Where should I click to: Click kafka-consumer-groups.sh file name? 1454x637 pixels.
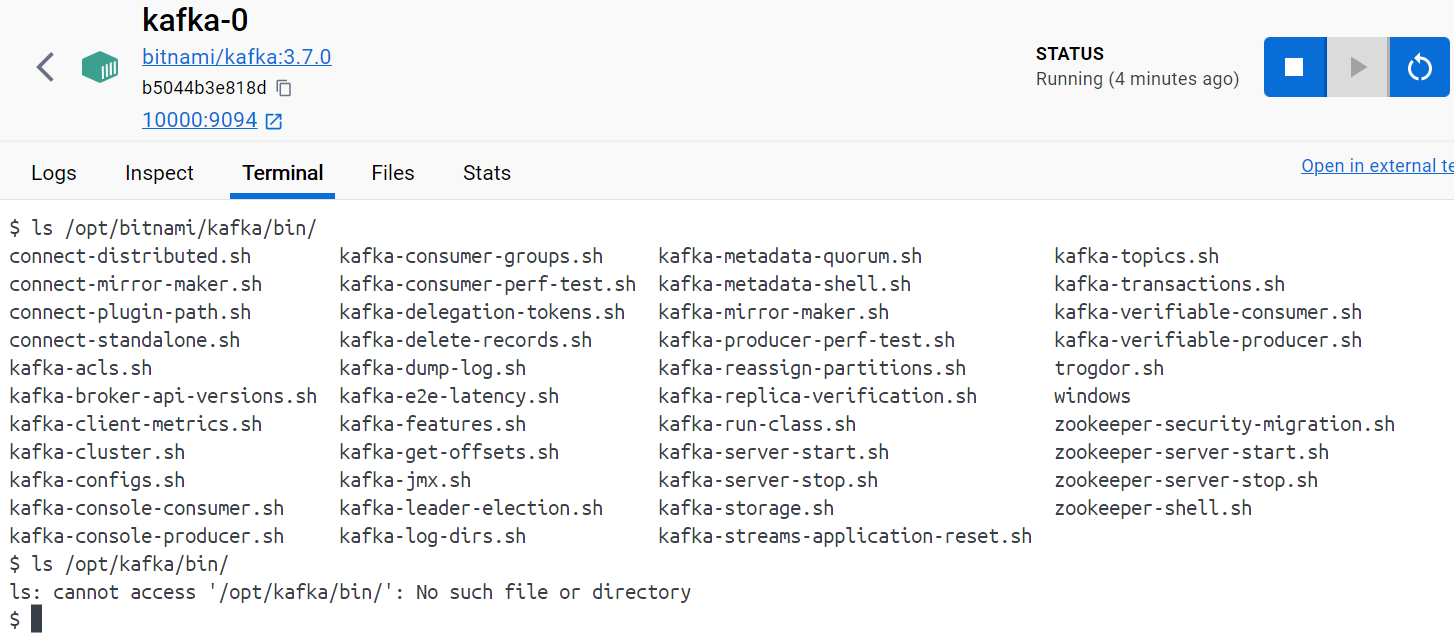471,256
